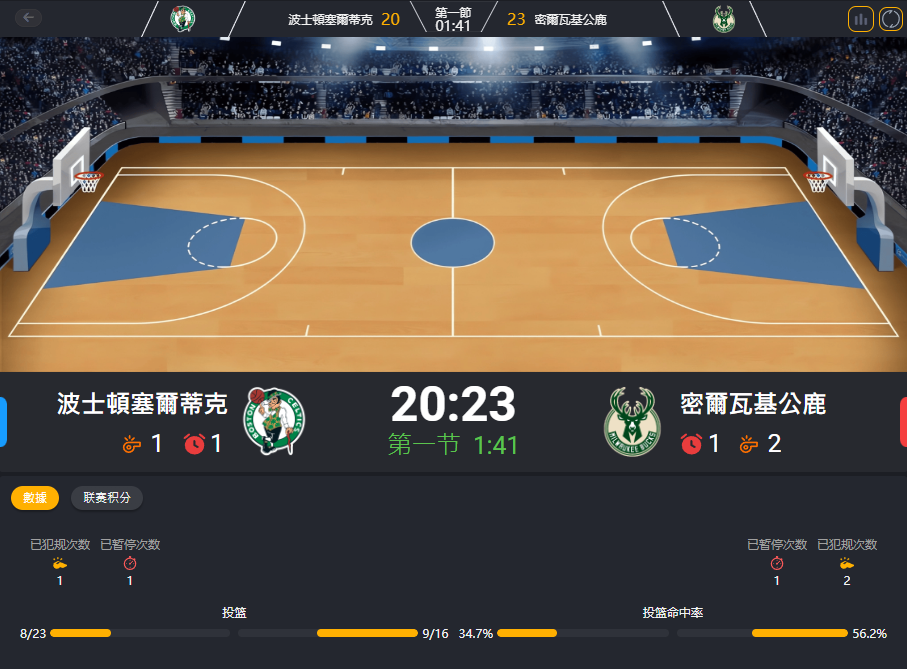Click the Bucks foul whistle icon
This screenshot has width=907, height=669.
point(749,444)
